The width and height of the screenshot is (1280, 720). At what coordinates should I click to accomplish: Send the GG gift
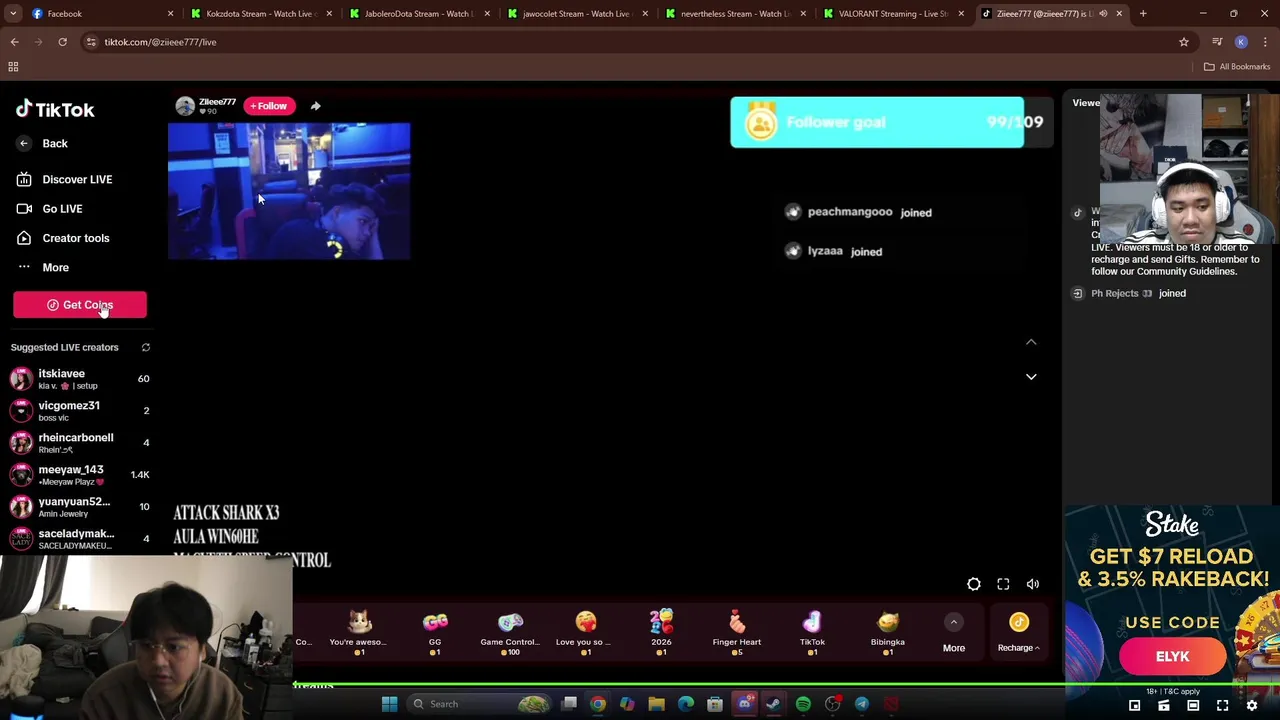point(435,633)
